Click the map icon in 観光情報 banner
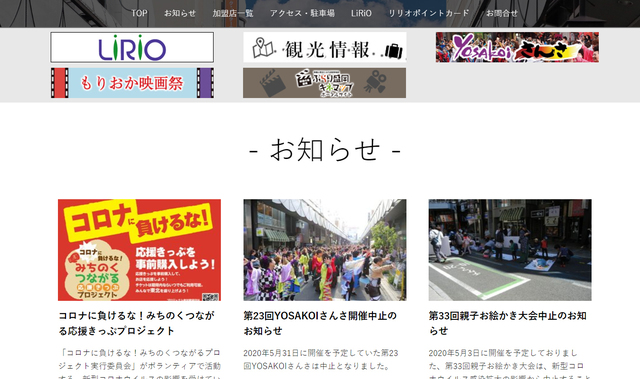The image size is (640, 379). click(263, 48)
